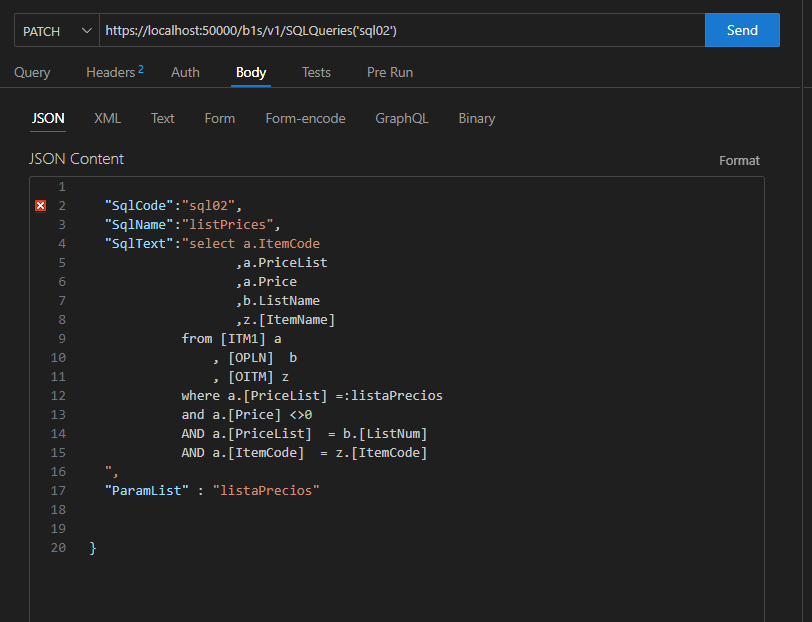This screenshot has height=622, width=812.
Task: Choose the XML body type
Action: tap(107, 118)
